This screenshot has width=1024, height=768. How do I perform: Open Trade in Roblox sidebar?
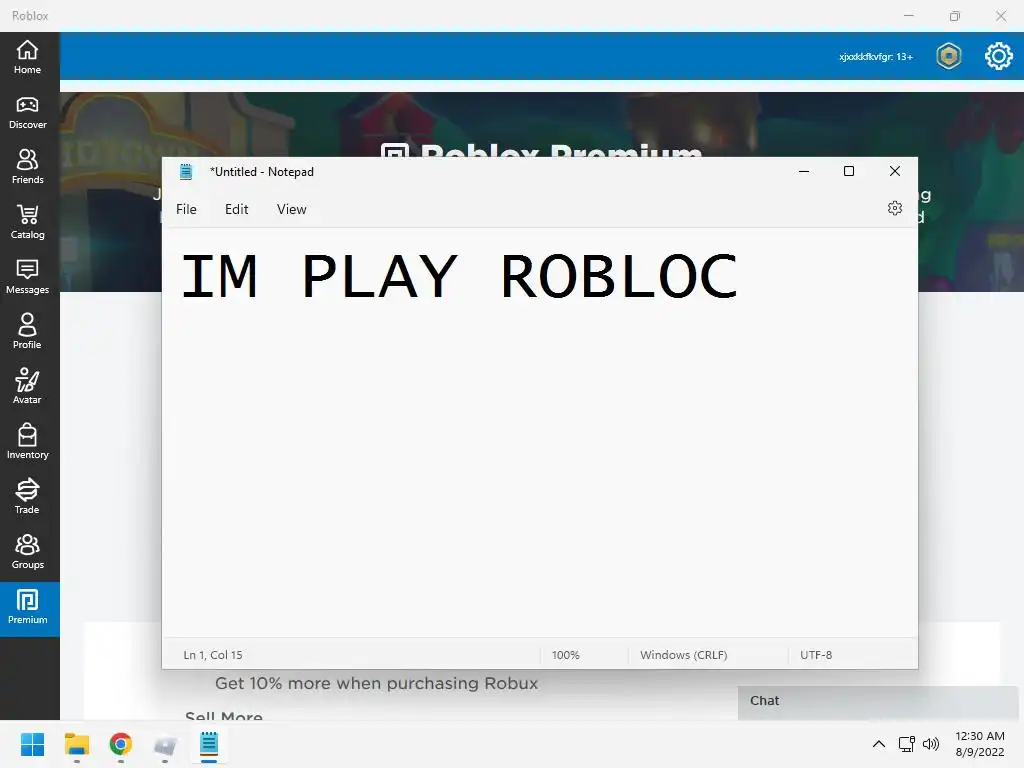[x=27, y=496]
